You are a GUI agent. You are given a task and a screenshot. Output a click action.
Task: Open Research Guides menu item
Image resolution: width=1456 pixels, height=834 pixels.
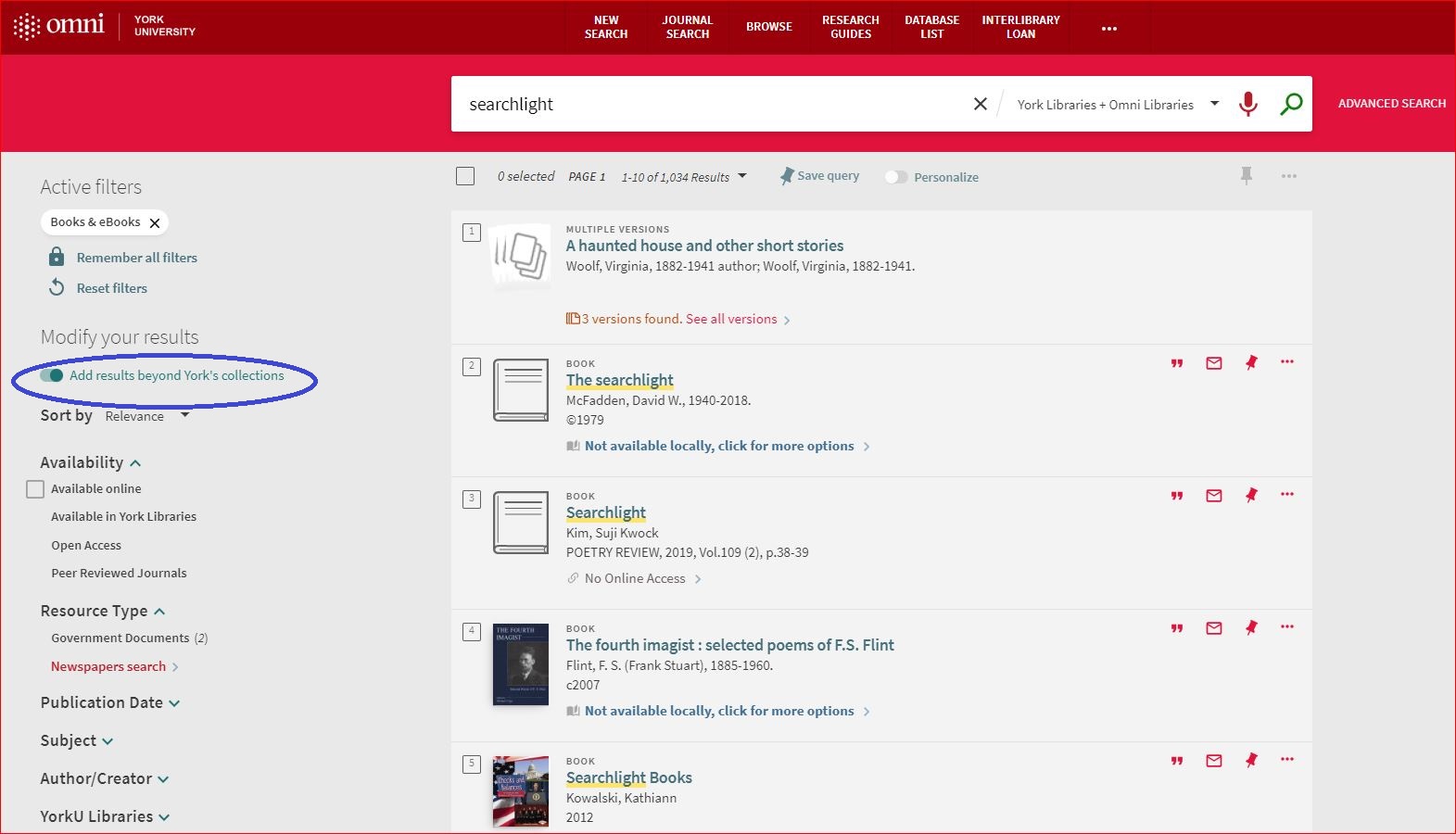point(851,27)
